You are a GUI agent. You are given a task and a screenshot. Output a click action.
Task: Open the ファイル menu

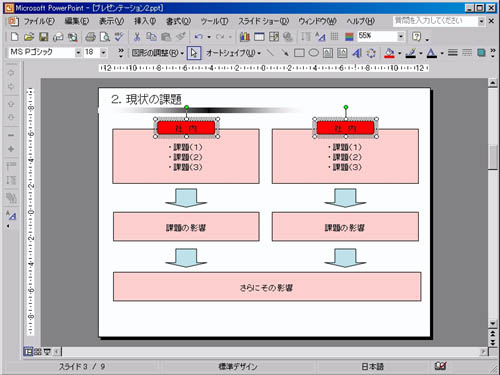click(39, 21)
